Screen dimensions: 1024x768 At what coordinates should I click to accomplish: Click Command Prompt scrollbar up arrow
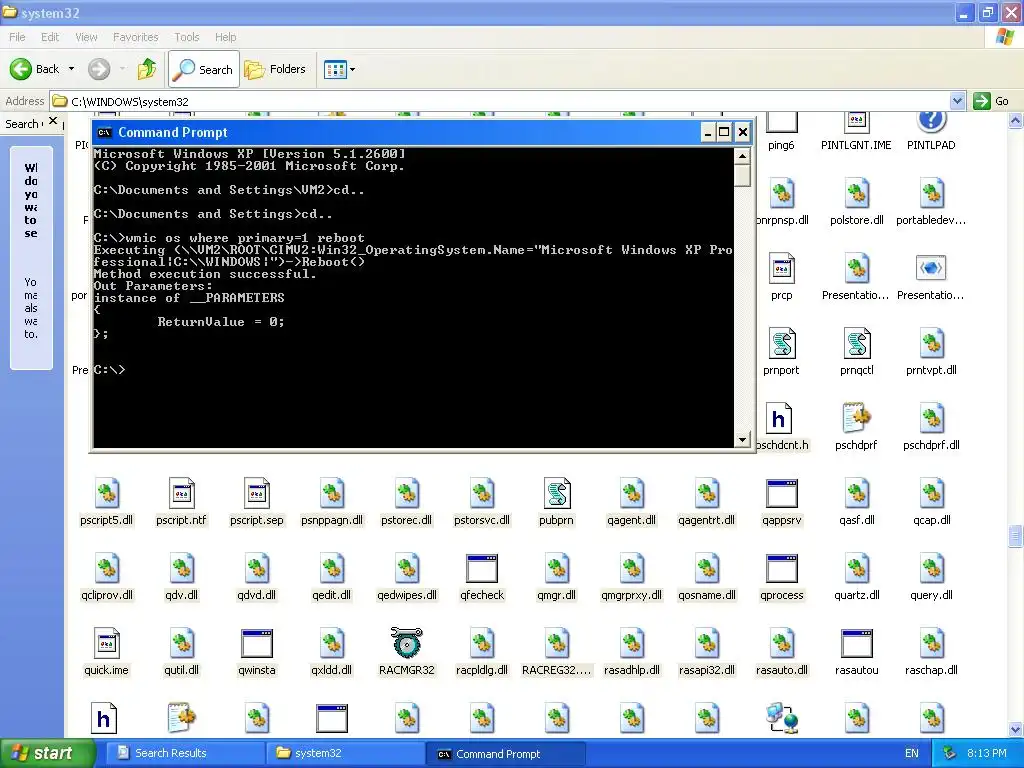(742, 156)
